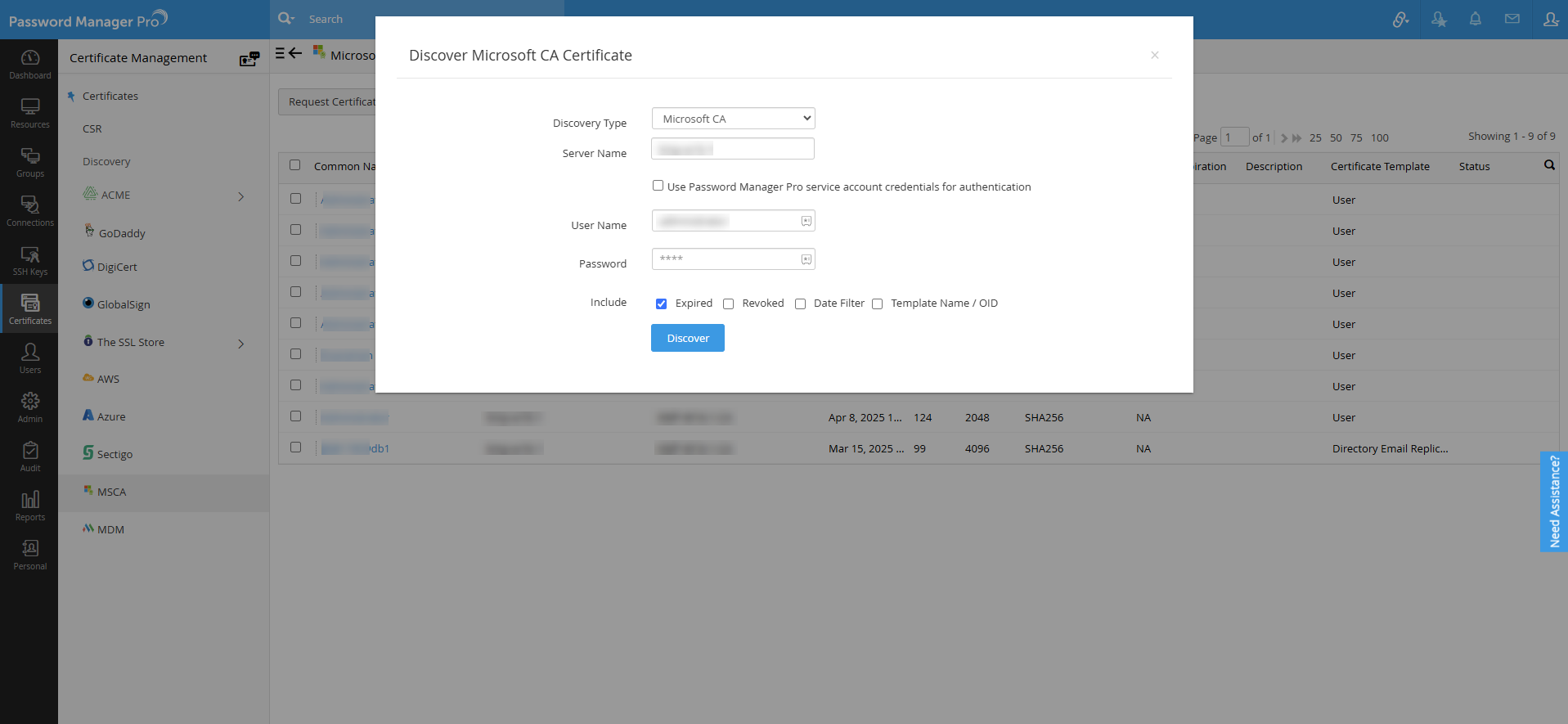
Task: Click the User Name field credential icon
Action: (806, 221)
